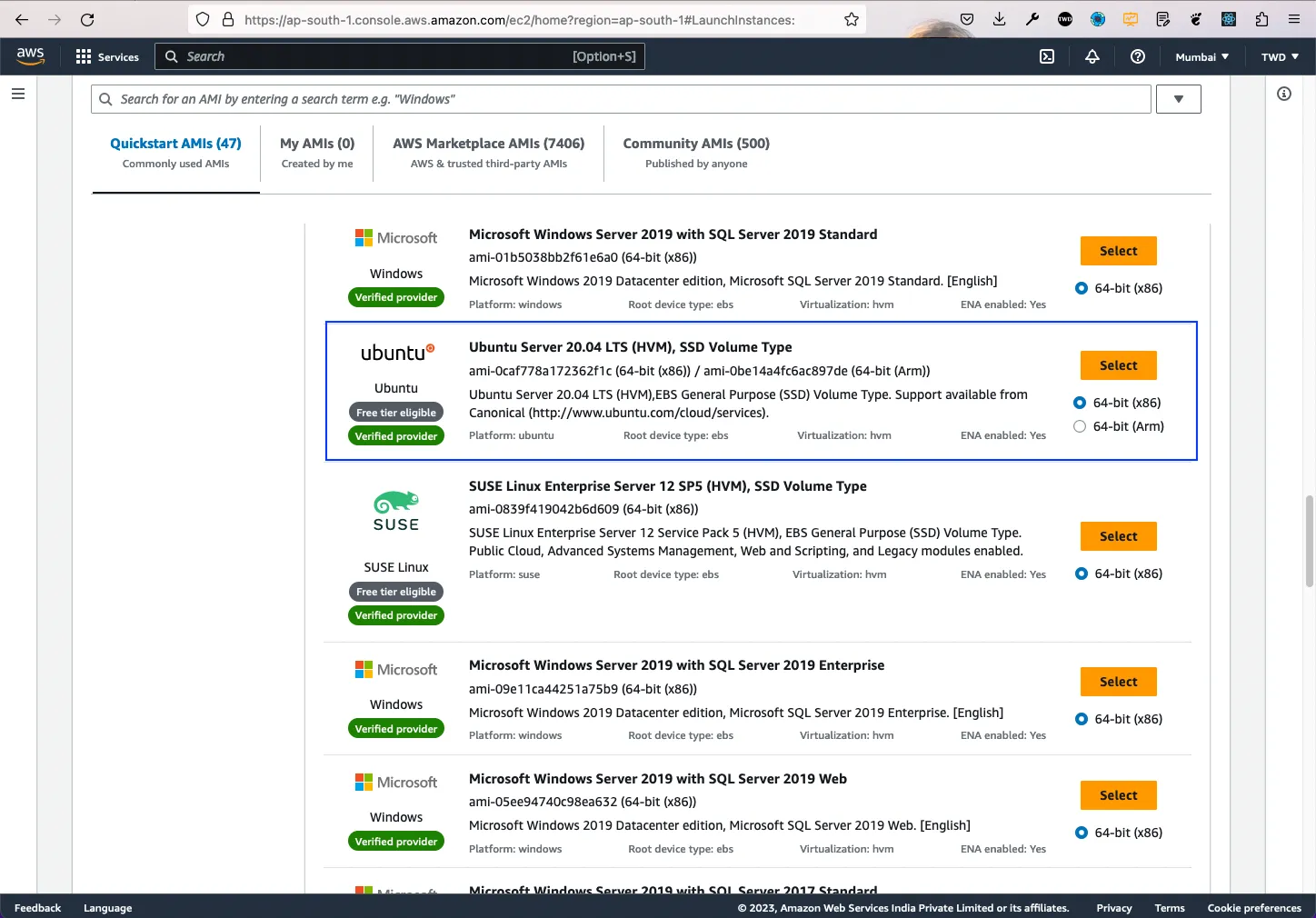Click 'Platform: ubuntu' text
Viewport: 1316px width, 918px height.
click(x=511, y=435)
